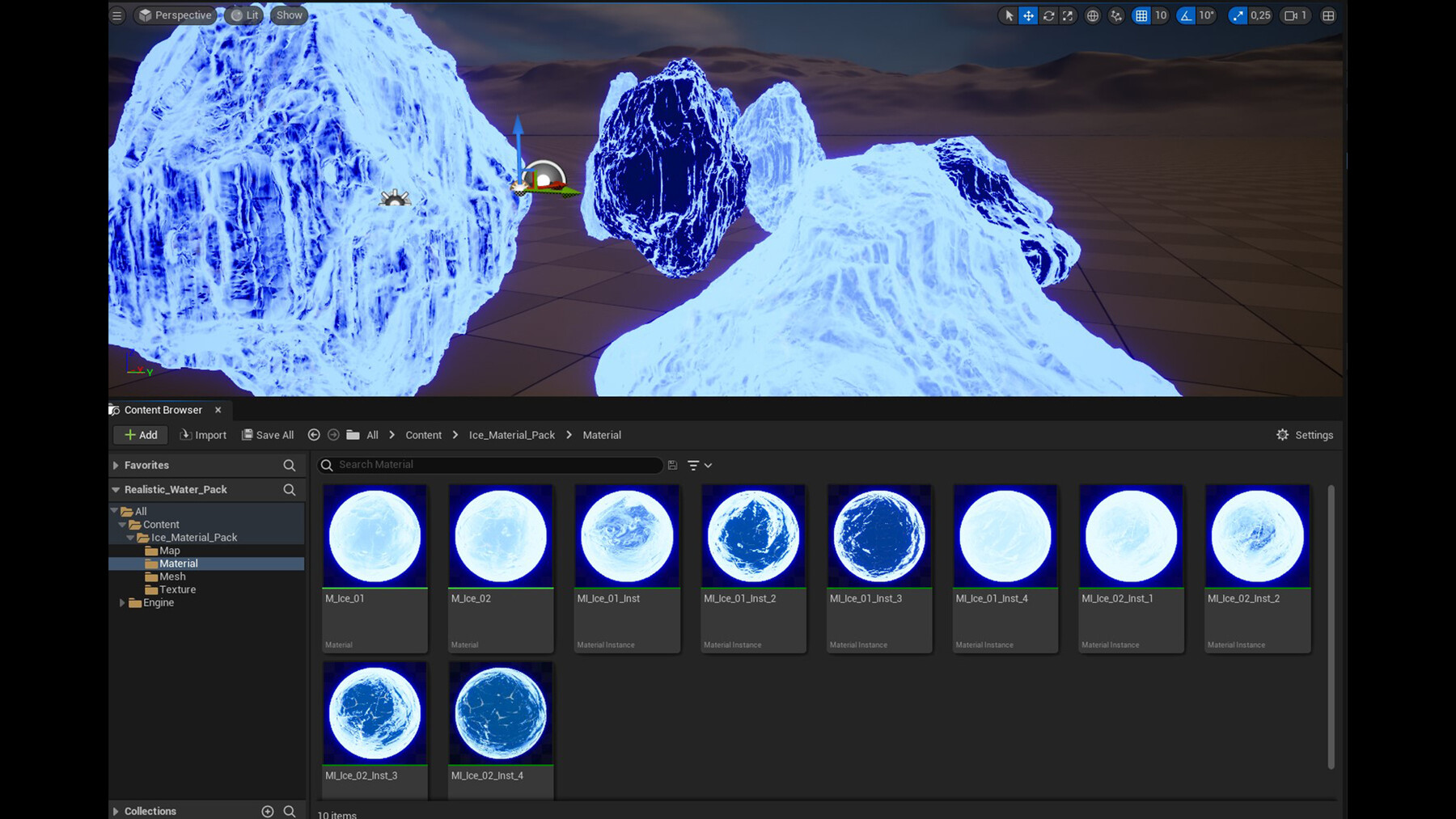The width and height of the screenshot is (1456, 819).
Task: Click the green Add button
Action: (139, 435)
